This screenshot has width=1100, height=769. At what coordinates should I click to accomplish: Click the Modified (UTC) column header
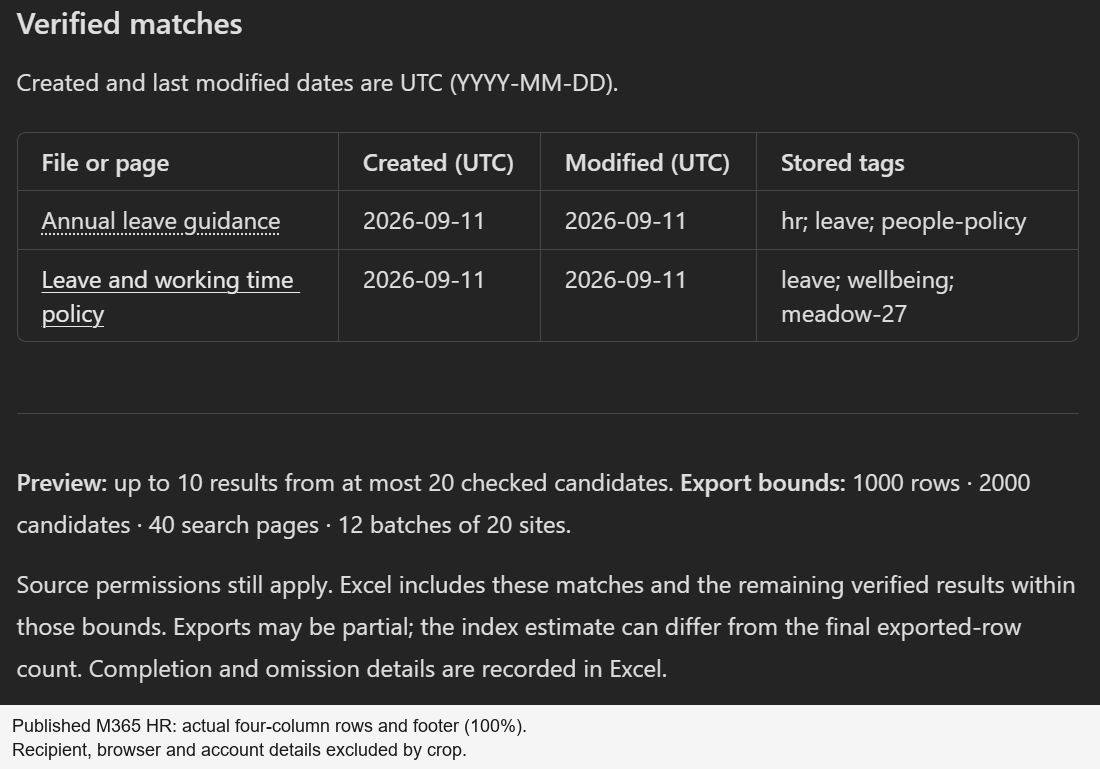point(647,163)
